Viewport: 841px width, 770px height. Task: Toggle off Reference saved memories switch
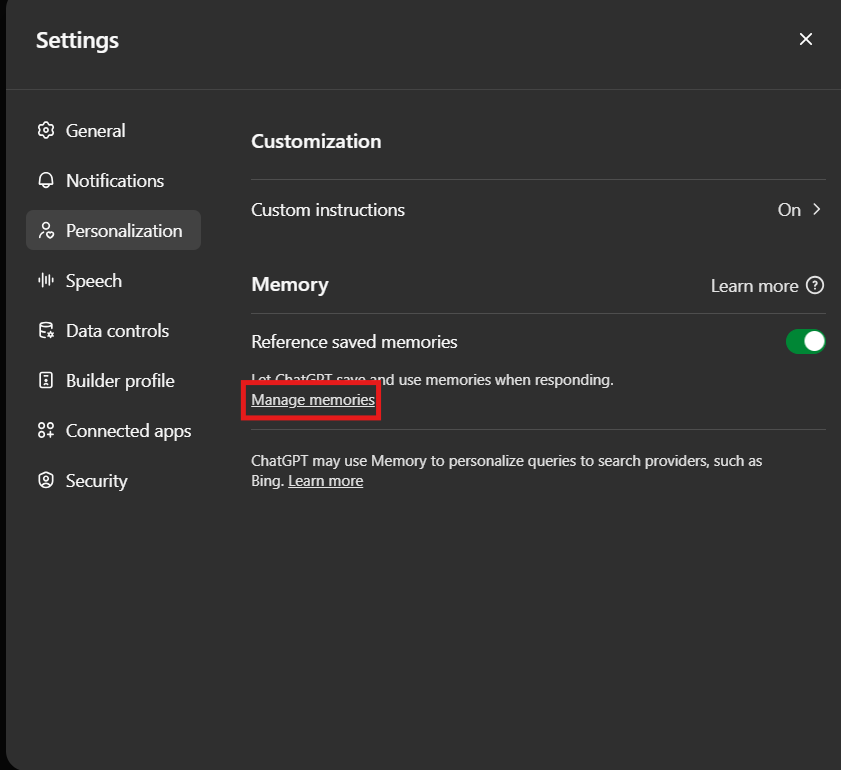tap(805, 342)
